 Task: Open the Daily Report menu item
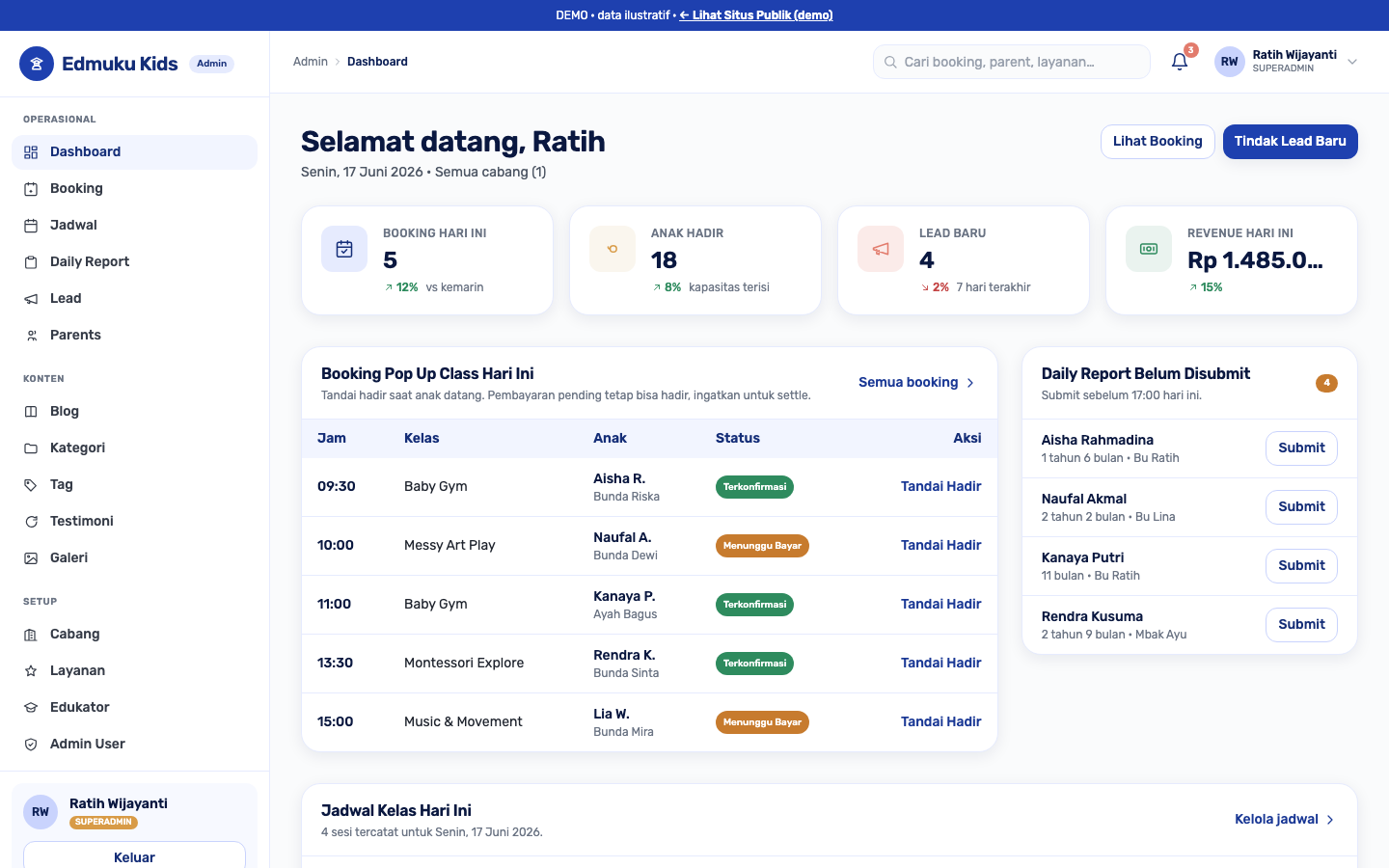click(134, 262)
